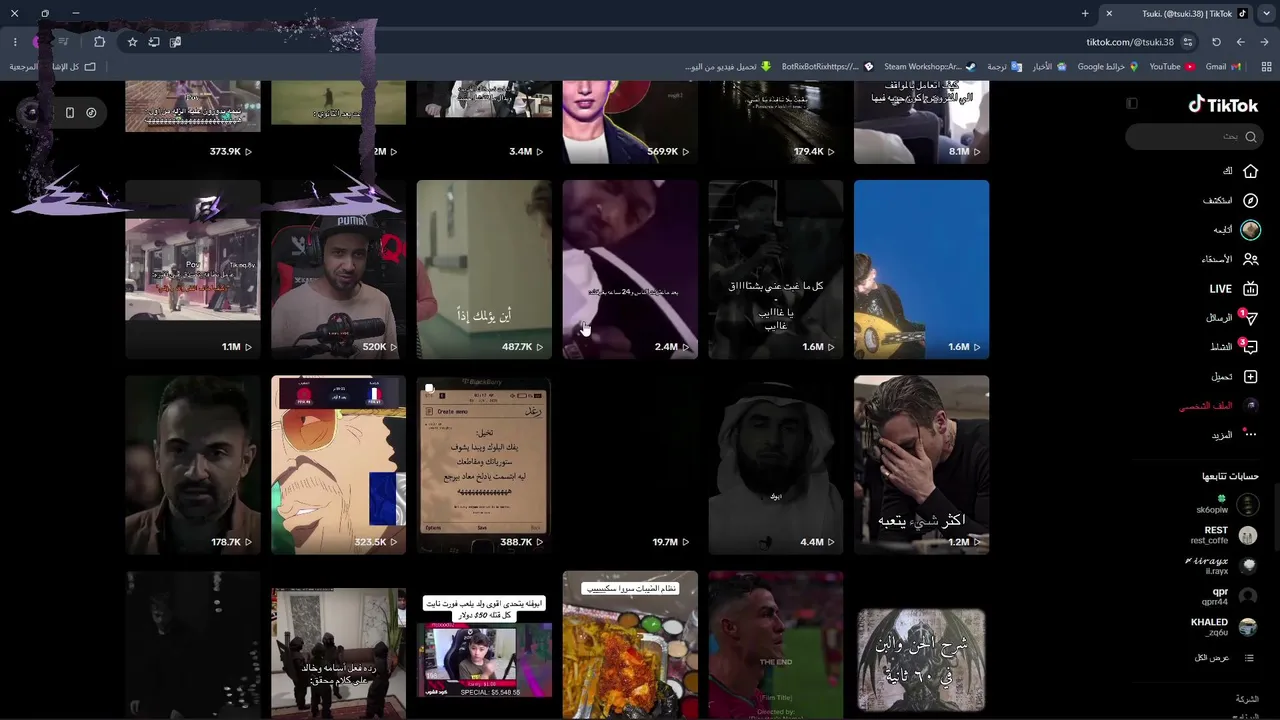This screenshot has width=1280, height=720.
Task: Open the blue guitar video with 1.6M views
Action: (921, 269)
